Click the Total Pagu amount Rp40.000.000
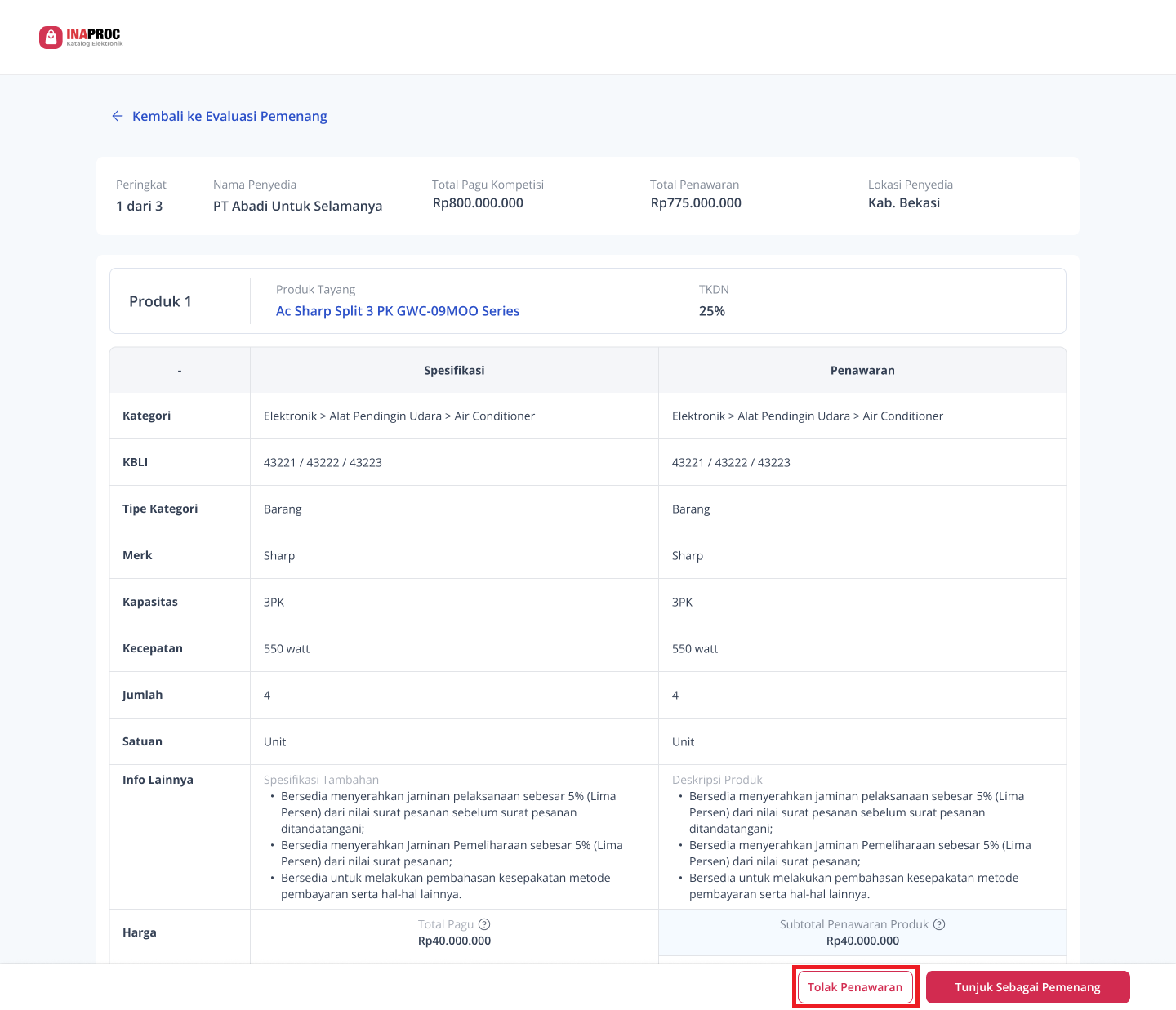 [x=454, y=941]
